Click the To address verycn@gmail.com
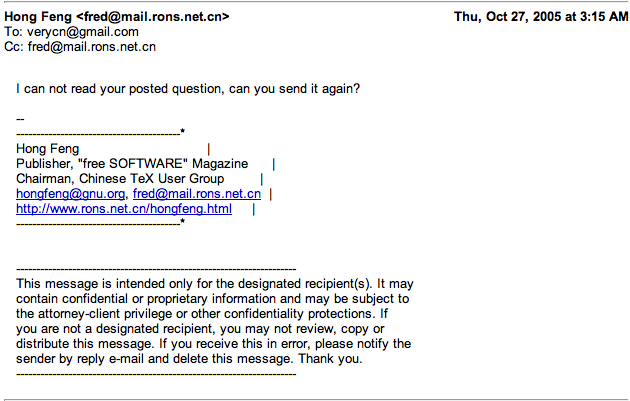Image resolution: width=630 pixels, height=401 pixels. pos(82,32)
